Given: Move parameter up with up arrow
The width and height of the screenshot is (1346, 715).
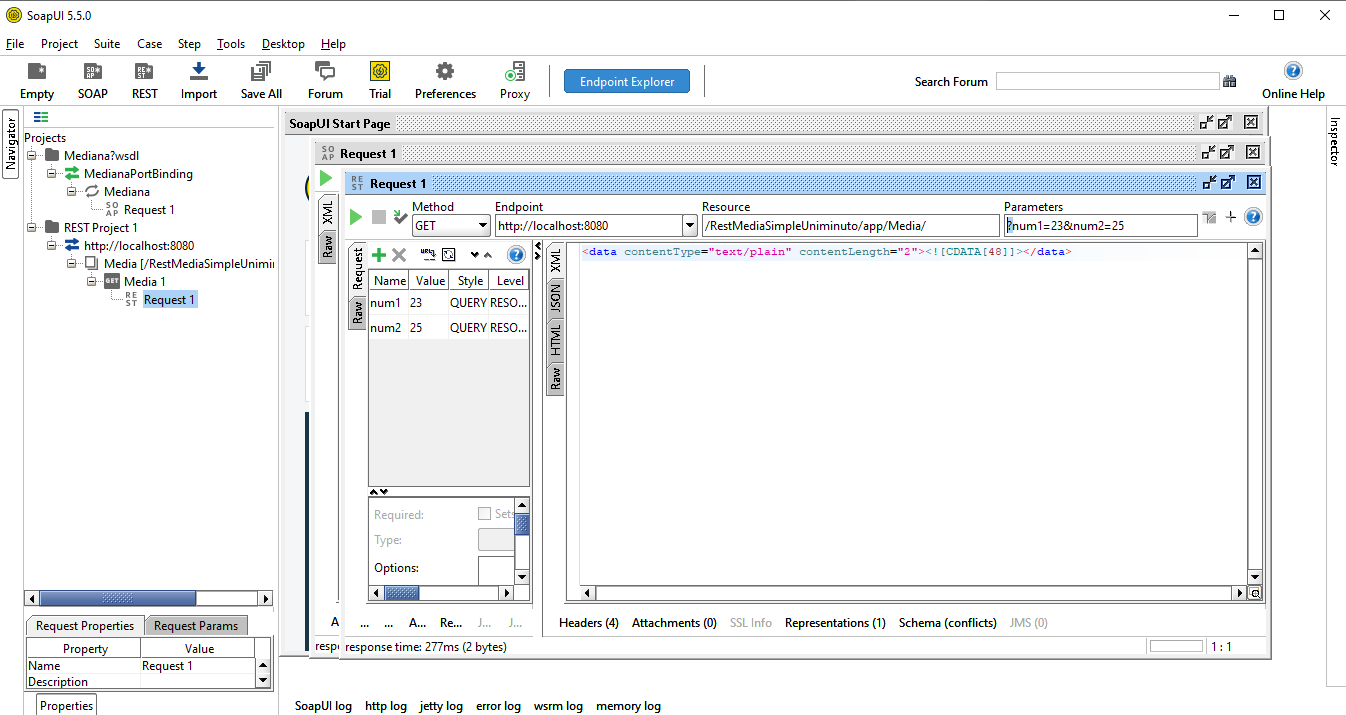Looking at the screenshot, I should tap(487, 255).
